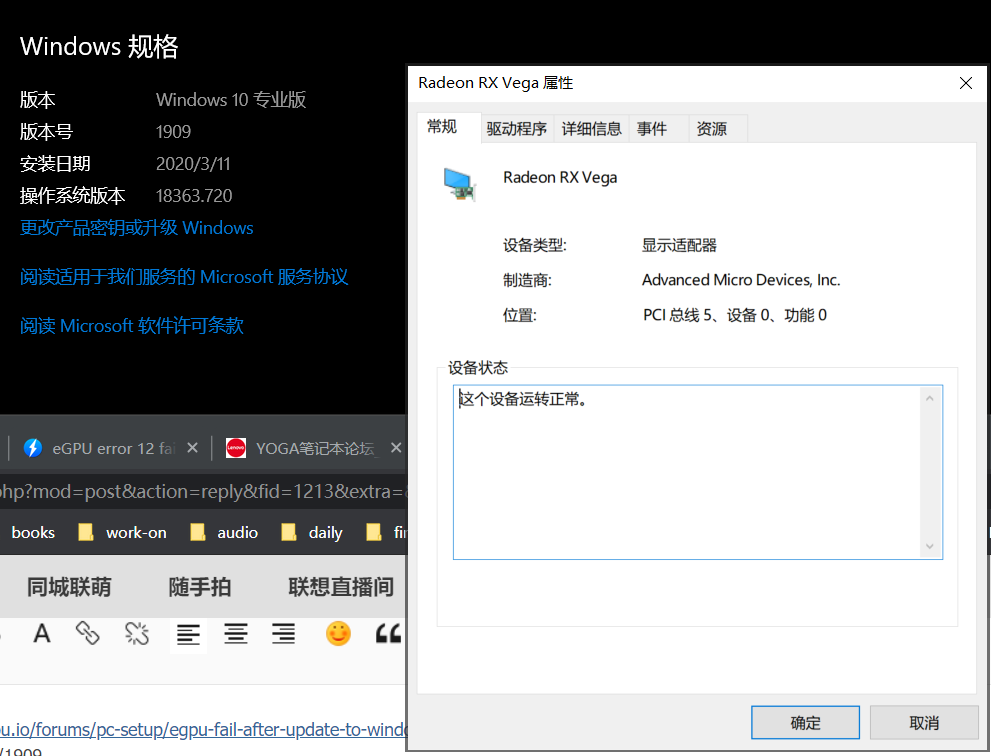This screenshot has height=756, width=991.
Task: Close the eGPU error 12 browser tab
Action: point(193,448)
